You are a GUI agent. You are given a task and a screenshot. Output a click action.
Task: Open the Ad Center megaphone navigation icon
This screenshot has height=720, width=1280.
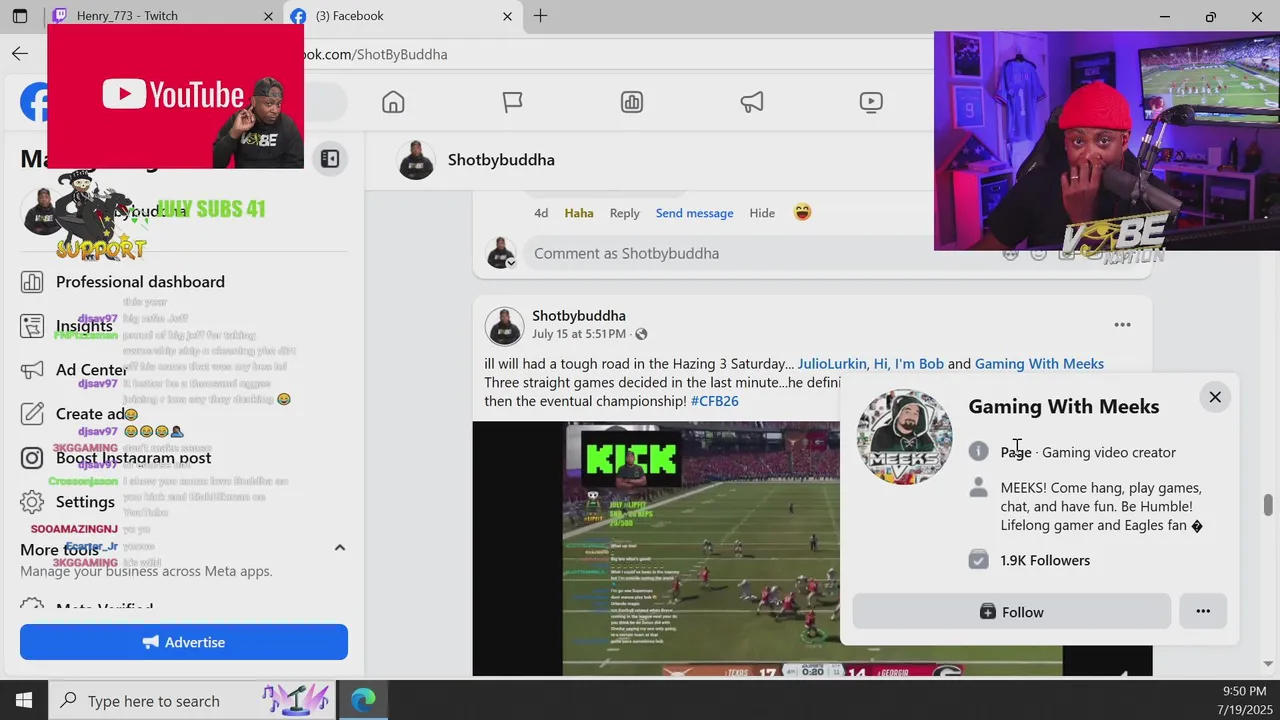pos(751,102)
